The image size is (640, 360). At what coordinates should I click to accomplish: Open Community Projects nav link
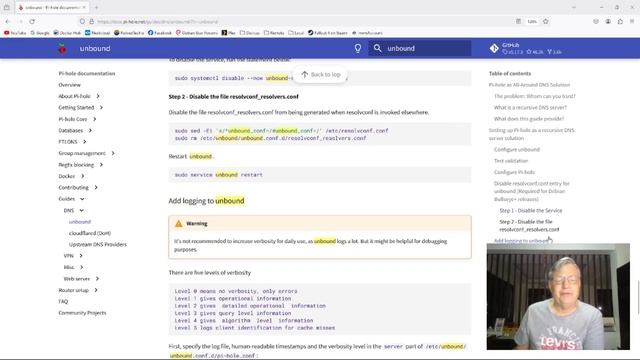(x=82, y=313)
